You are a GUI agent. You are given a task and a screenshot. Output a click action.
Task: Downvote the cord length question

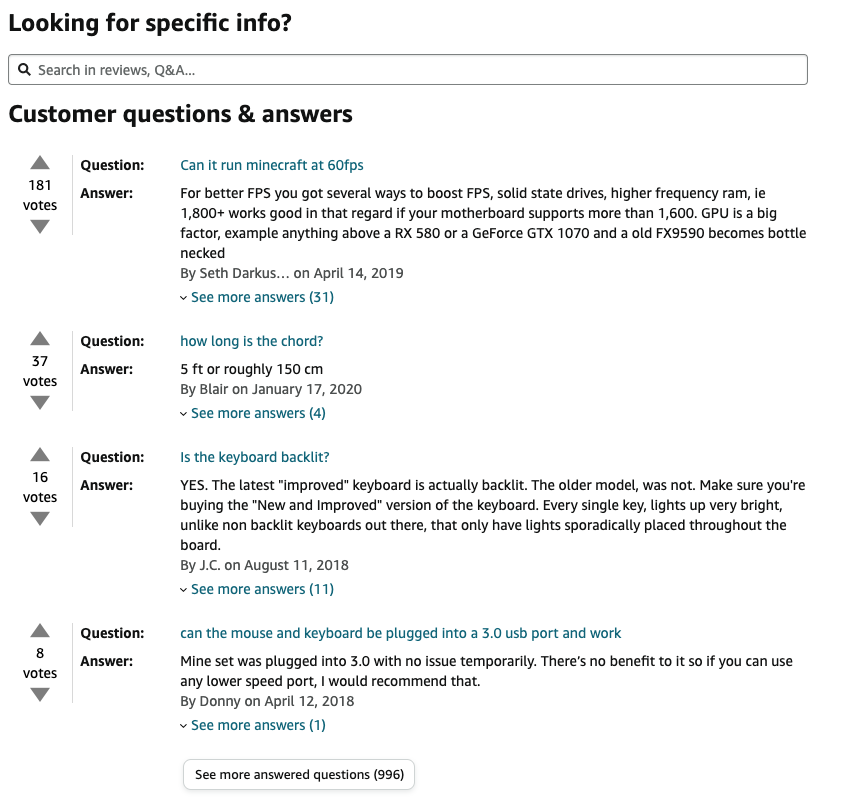pyautogui.click(x=39, y=403)
